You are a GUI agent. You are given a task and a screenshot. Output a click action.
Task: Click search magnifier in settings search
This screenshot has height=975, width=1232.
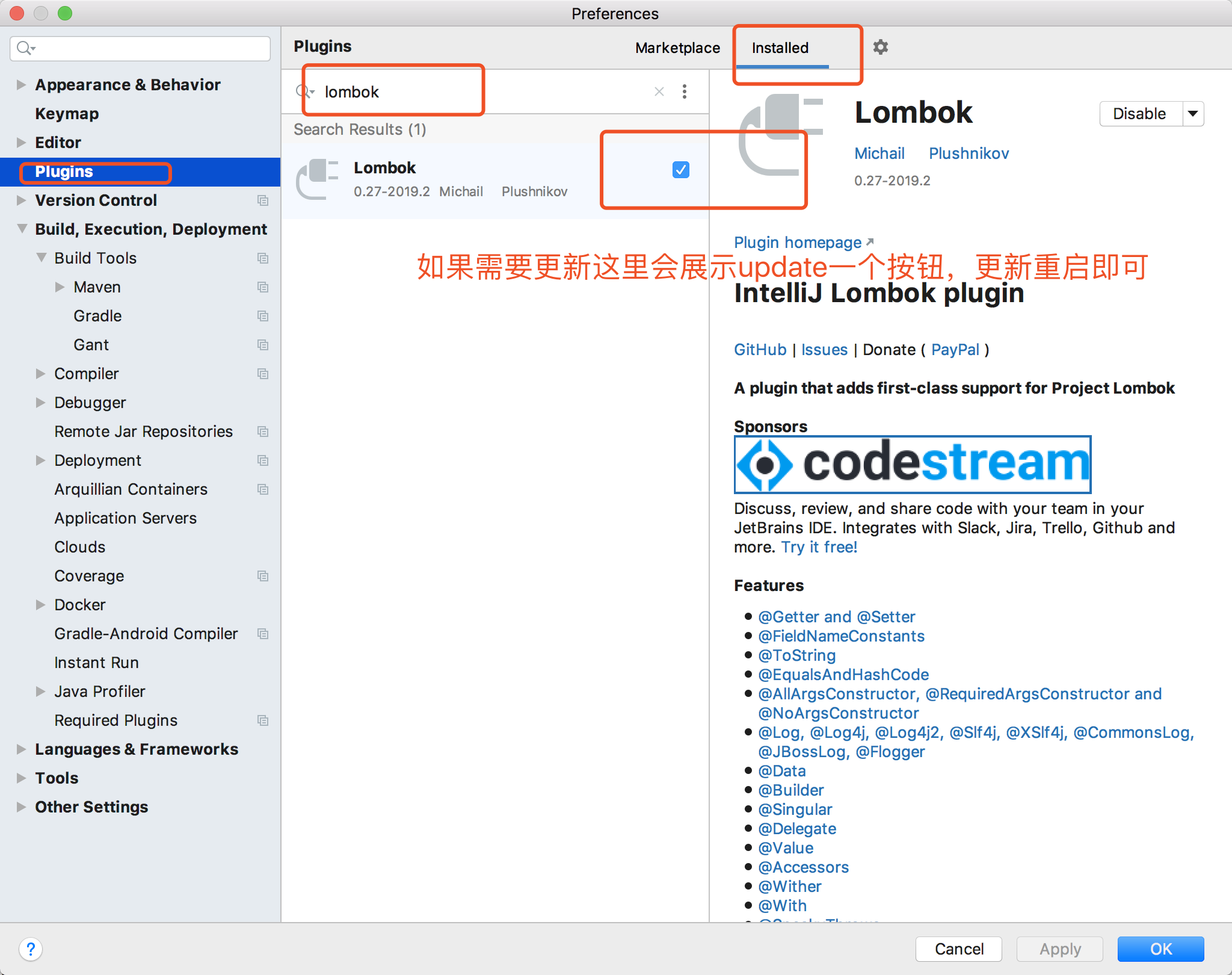[25, 48]
